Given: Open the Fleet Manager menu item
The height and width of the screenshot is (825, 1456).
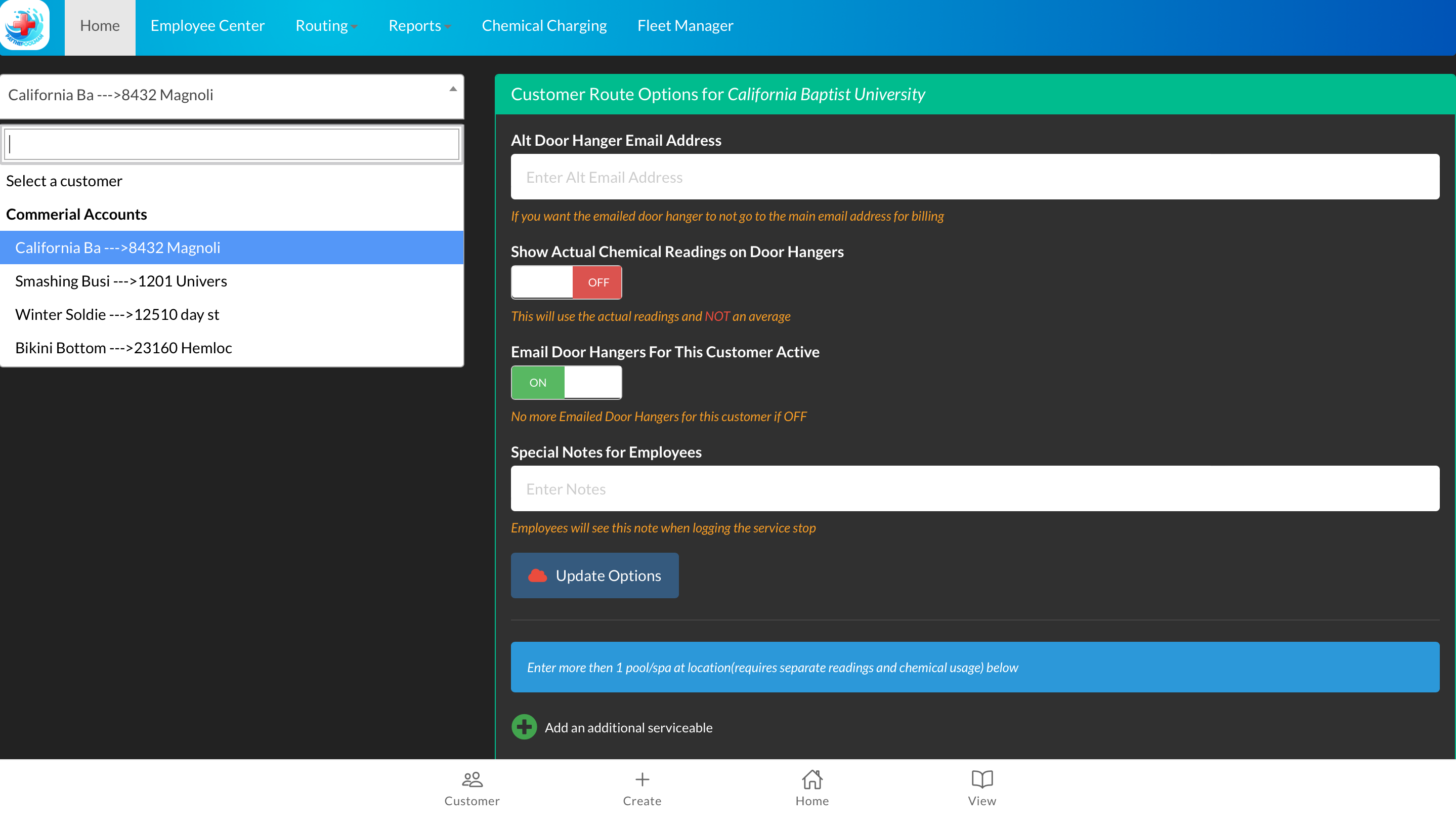Looking at the screenshot, I should coord(684,26).
